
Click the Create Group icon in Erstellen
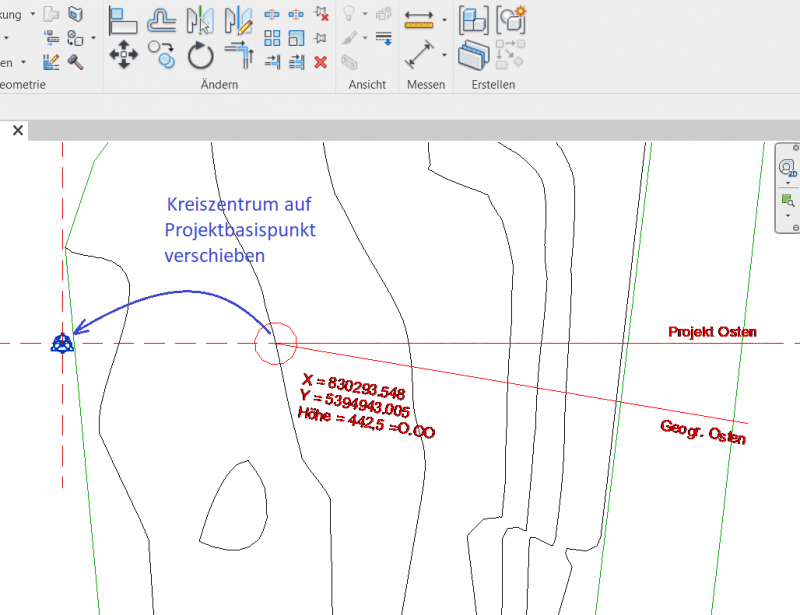tap(512, 19)
